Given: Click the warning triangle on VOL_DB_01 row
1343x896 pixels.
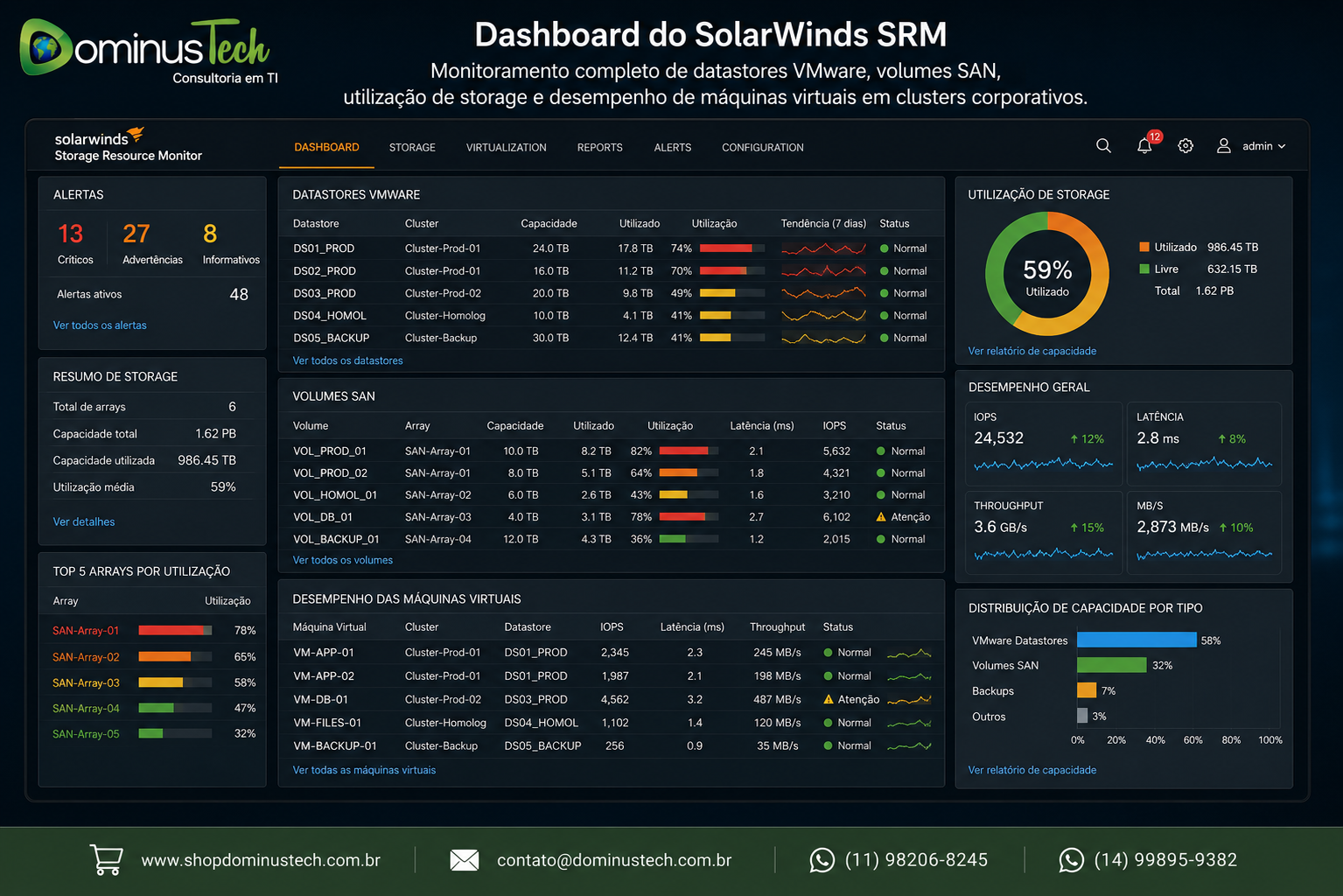Looking at the screenshot, I should coord(881,516).
